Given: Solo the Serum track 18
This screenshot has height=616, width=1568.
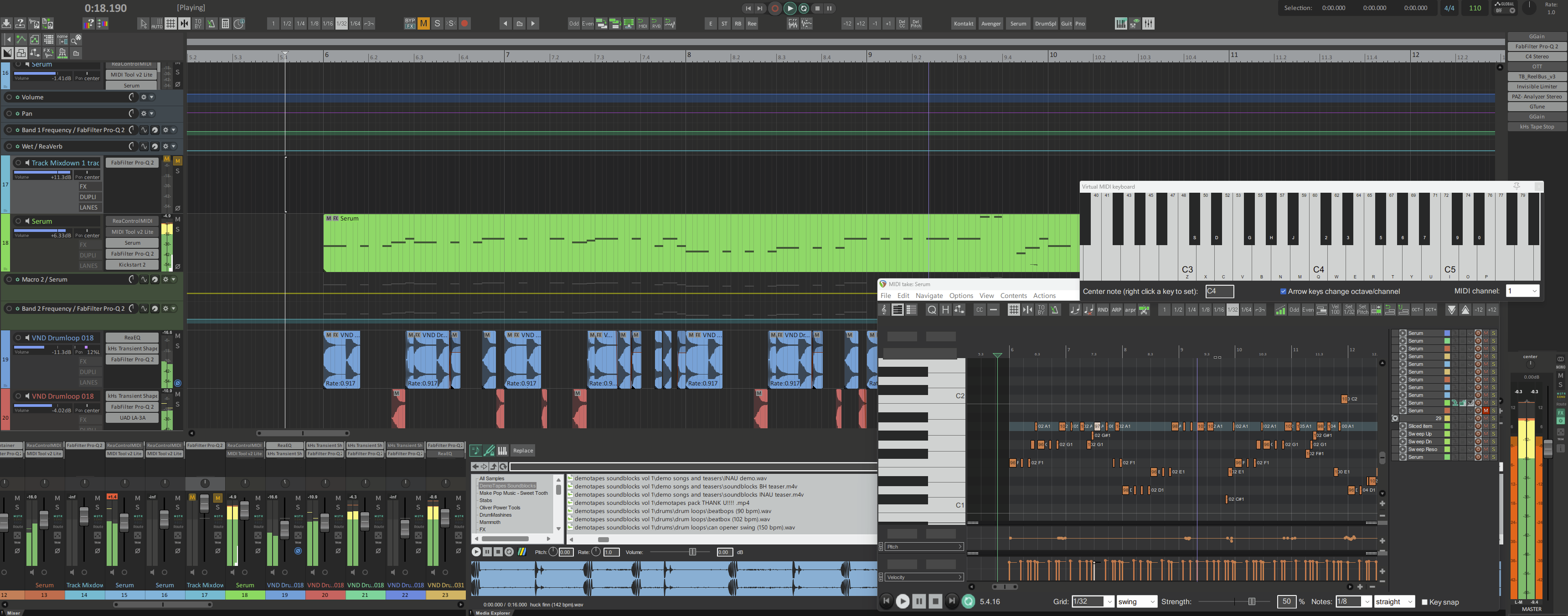Looking at the screenshot, I should [178, 230].
